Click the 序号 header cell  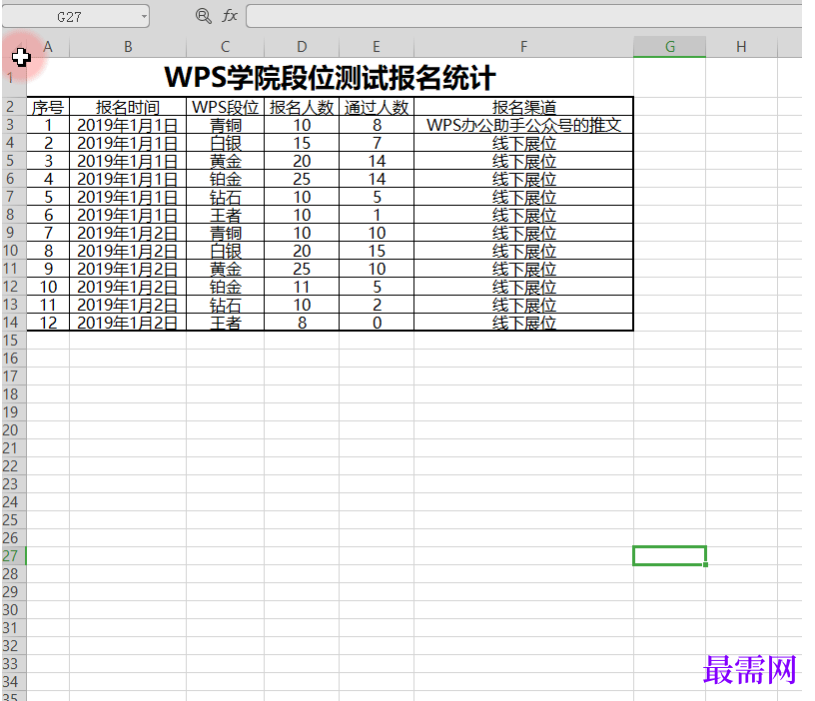[48, 107]
